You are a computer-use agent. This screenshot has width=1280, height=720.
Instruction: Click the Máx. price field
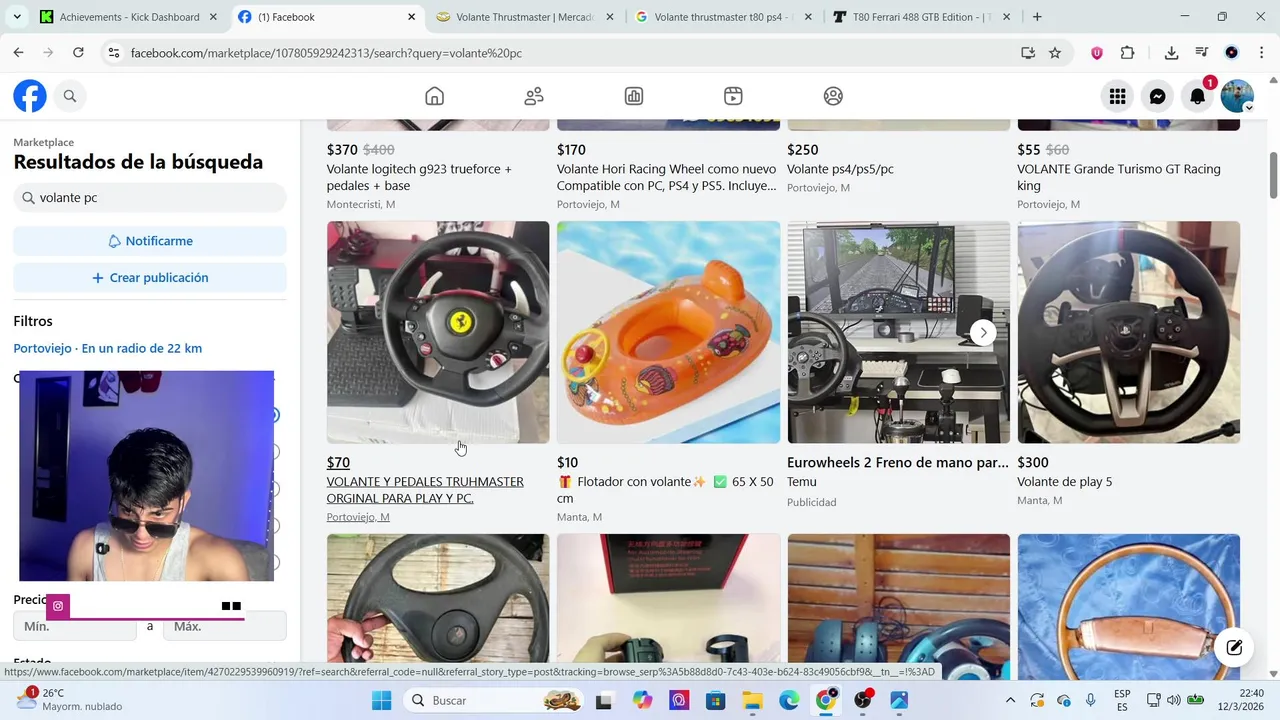coord(225,626)
